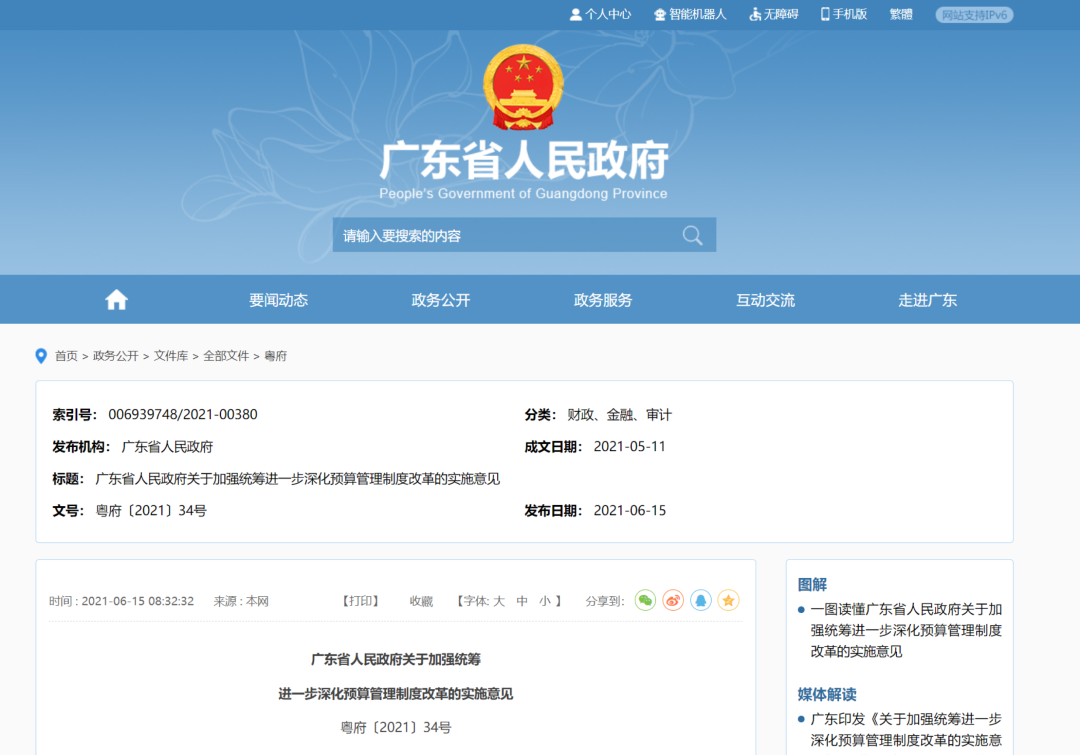The image size is (1080, 755).
Task: Share article via WeChat icon
Action: click(x=645, y=601)
